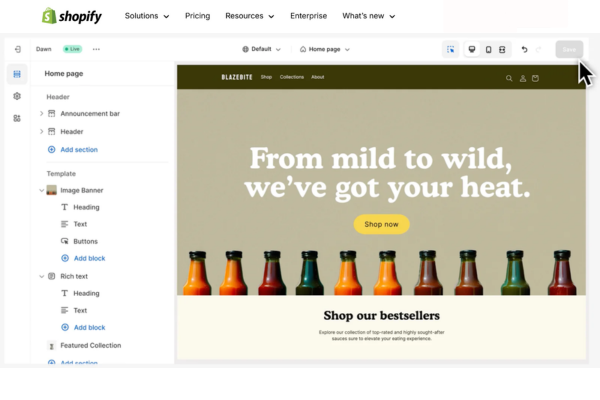Open the app embeds icon
This screenshot has height=400, width=600.
coord(17,118)
